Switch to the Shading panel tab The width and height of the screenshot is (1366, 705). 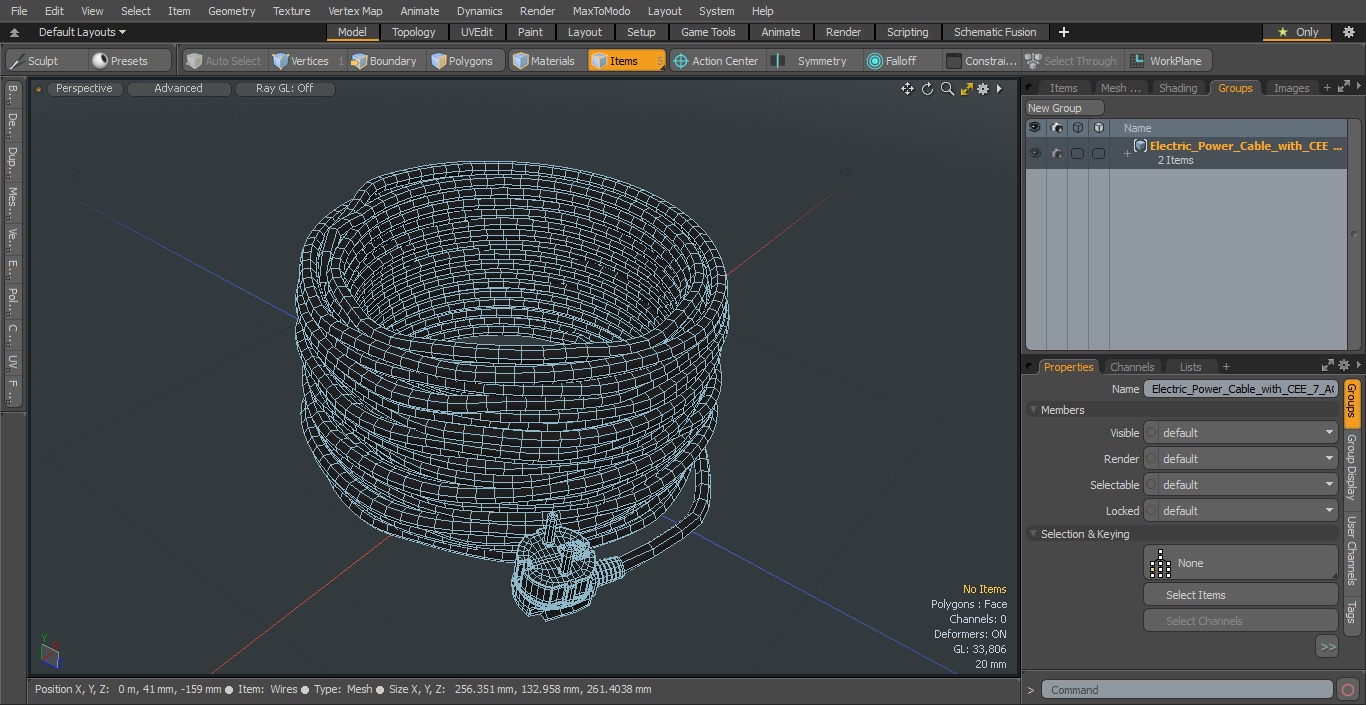click(1177, 88)
